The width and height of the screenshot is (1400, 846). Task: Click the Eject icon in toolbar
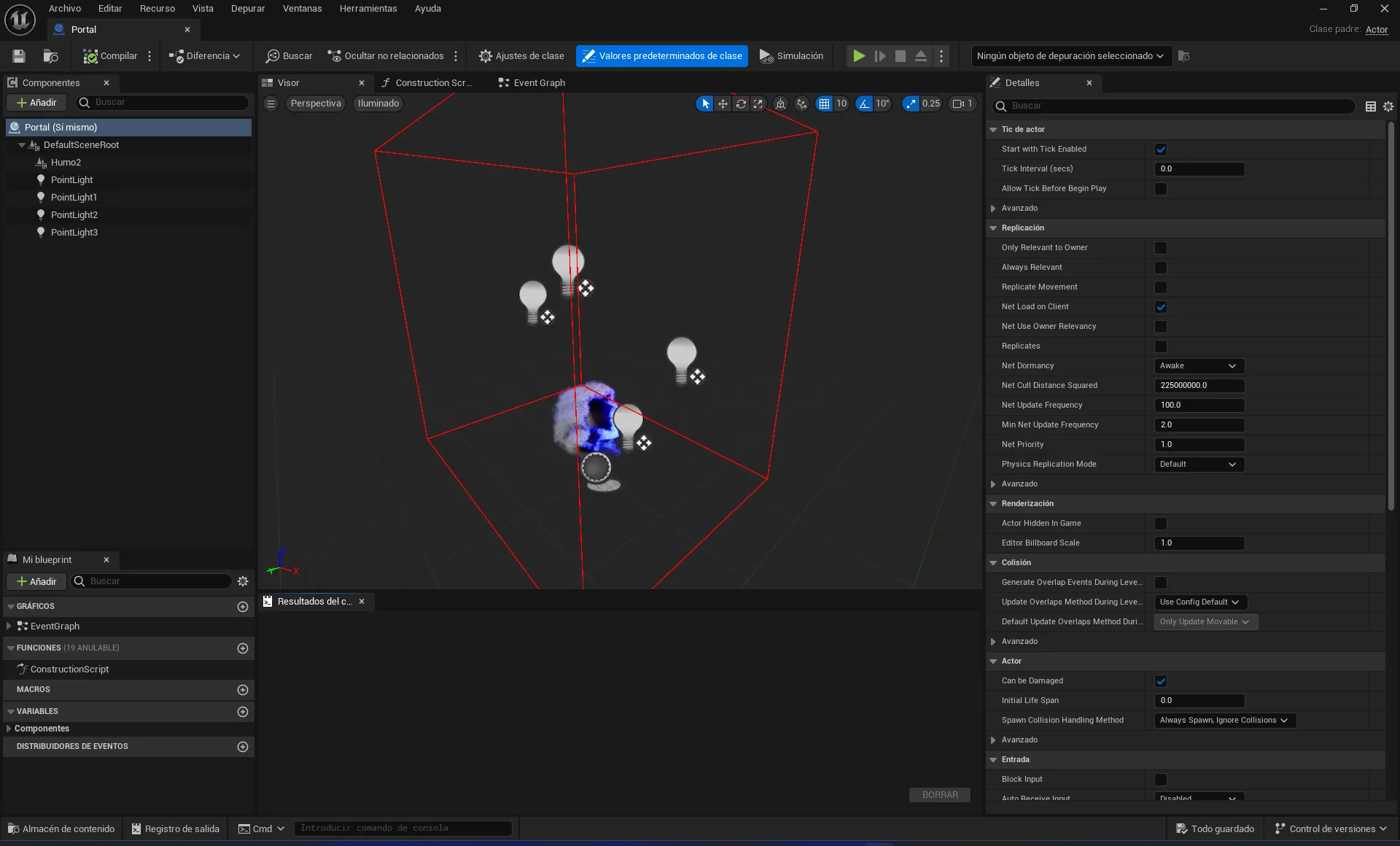(921, 56)
